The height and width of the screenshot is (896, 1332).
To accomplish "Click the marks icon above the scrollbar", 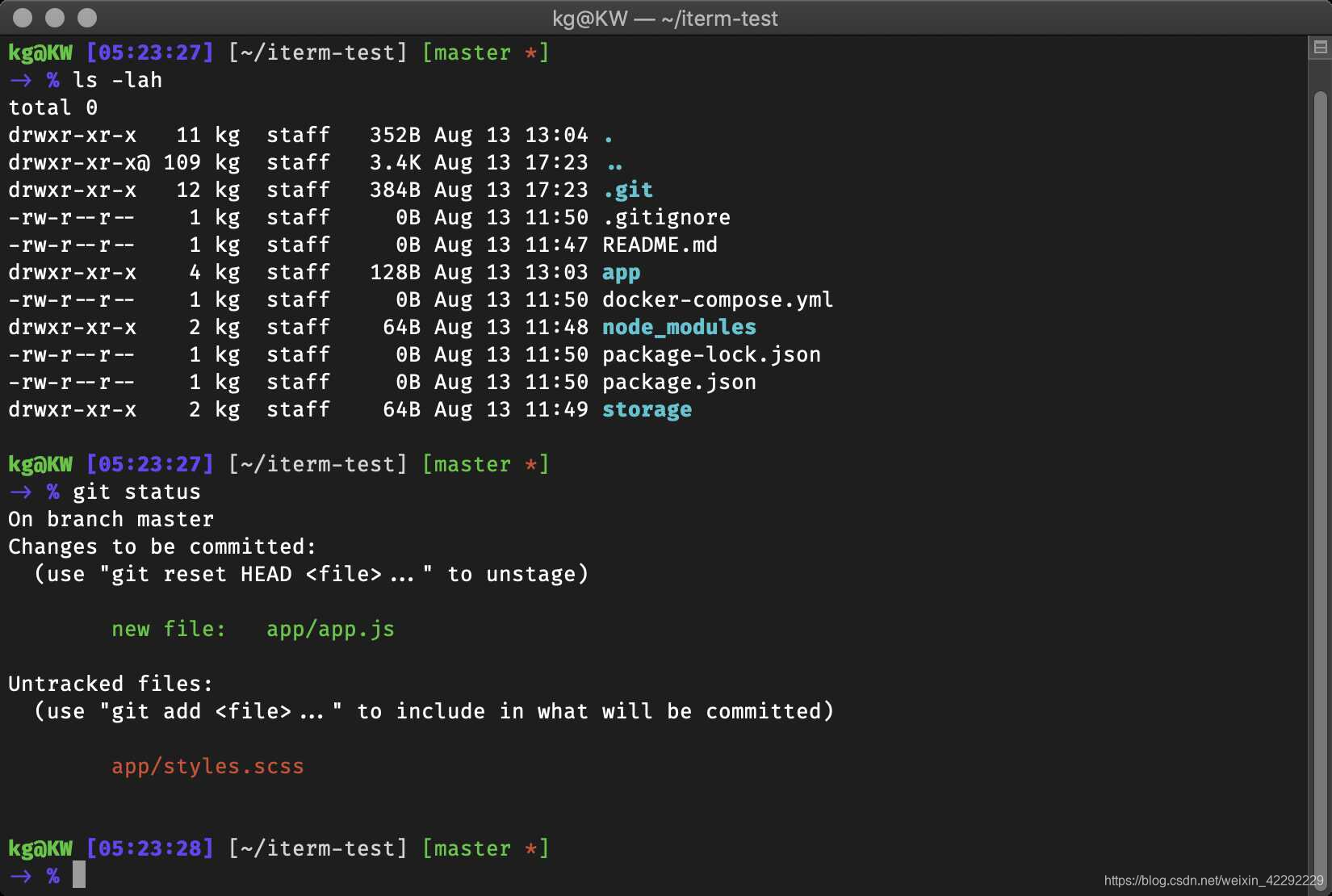I will pos(1321,48).
